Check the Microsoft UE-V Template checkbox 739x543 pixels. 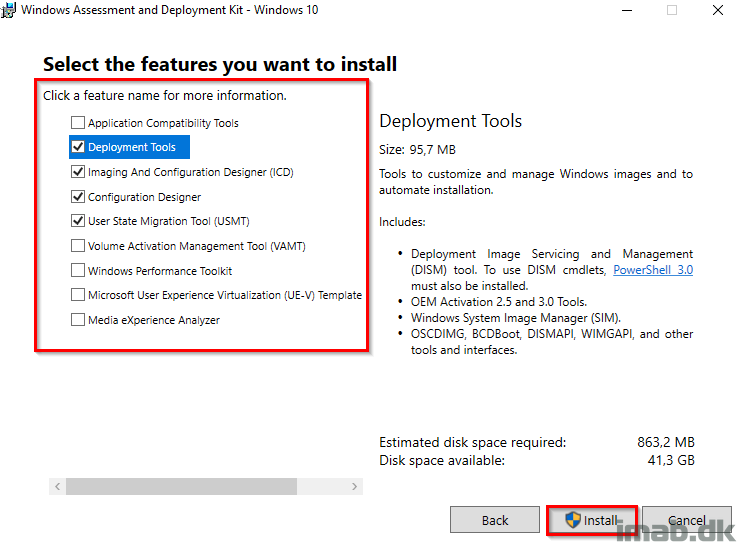click(78, 295)
